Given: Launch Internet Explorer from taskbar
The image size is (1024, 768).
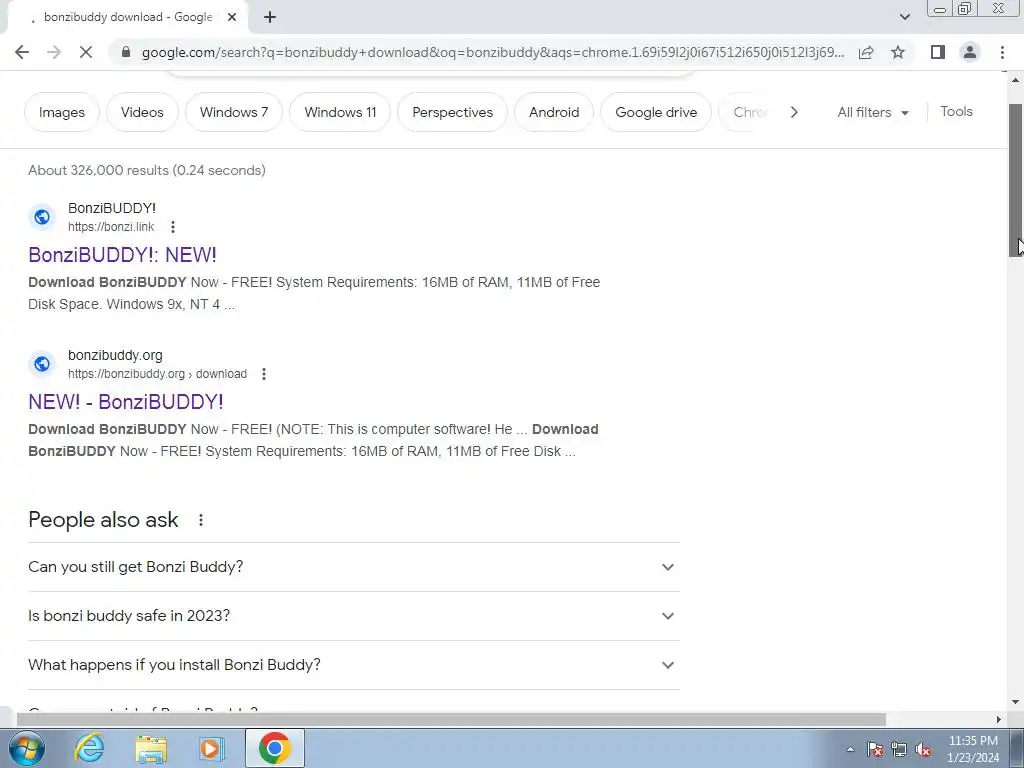Looking at the screenshot, I should 89,748.
